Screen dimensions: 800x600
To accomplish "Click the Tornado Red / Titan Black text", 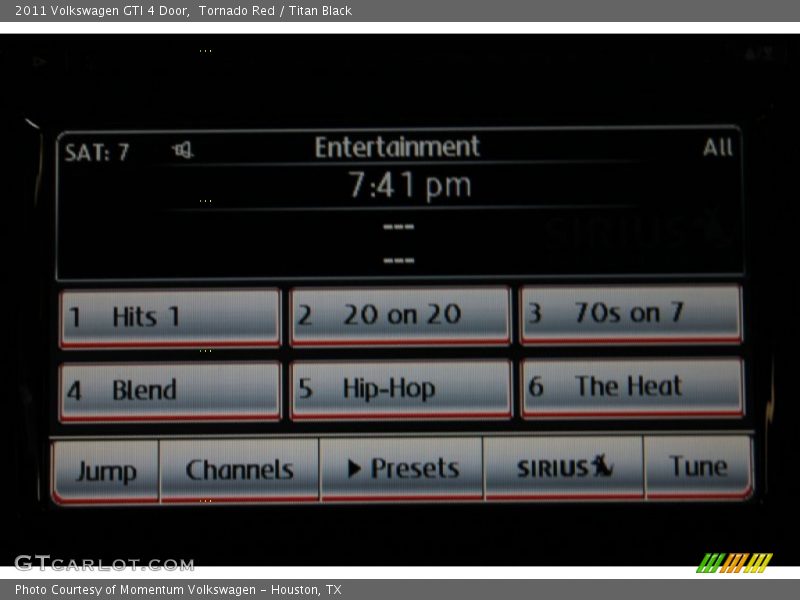I will (x=275, y=11).
